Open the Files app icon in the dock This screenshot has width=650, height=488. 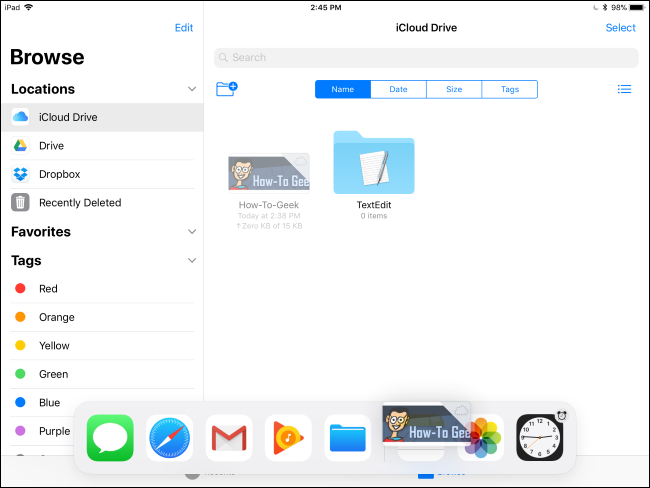point(347,437)
